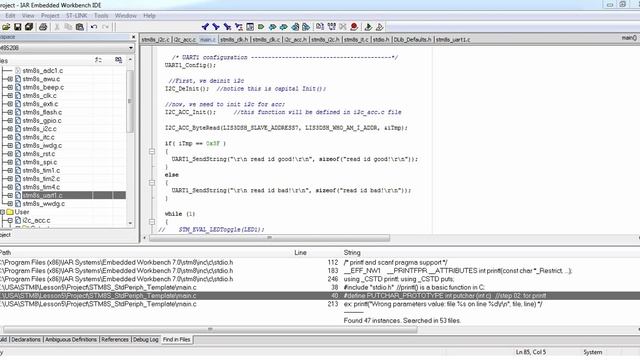This screenshot has height=360, width=640.
Task: Select stm8s_spi.c in the workspace tree
Action: [x=40, y=162]
